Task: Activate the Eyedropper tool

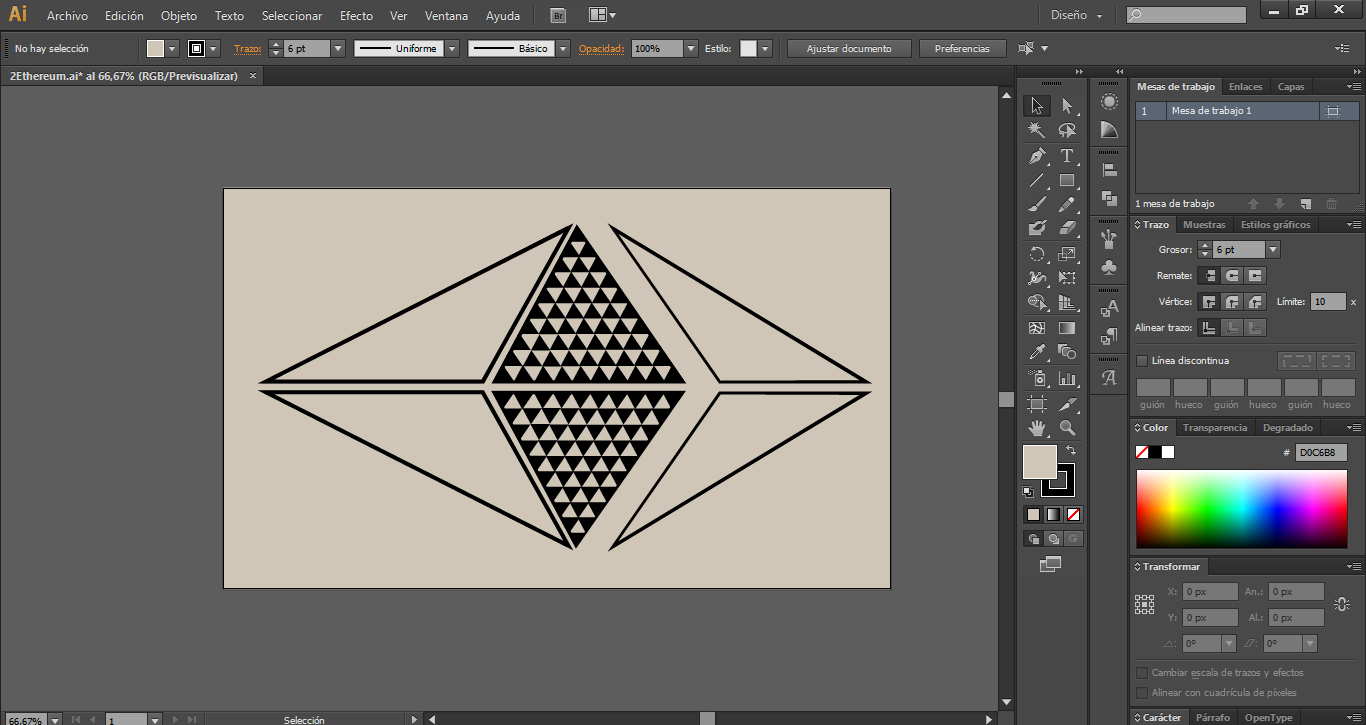Action: [x=1037, y=352]
